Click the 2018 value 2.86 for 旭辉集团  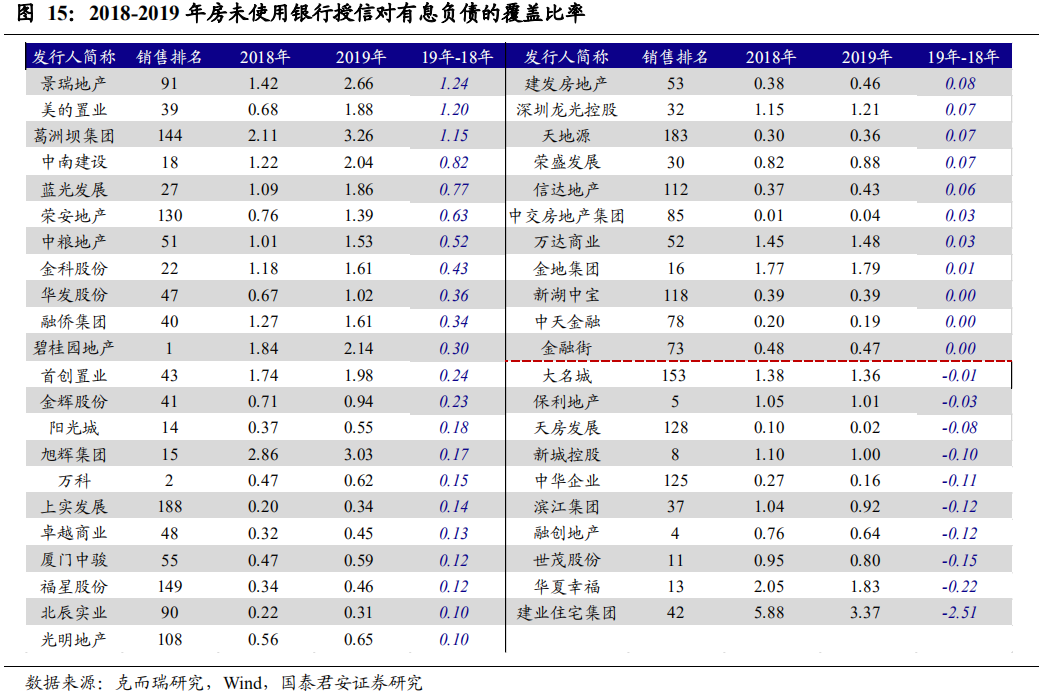(263, 454)
